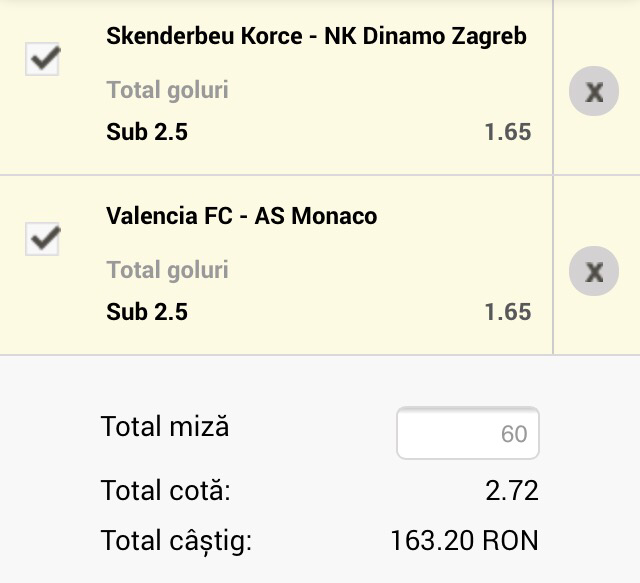Select Sub 2.5 in the Skenderbeu bet
Image resolution: width=640 pixels, height=583 pixels.
[x=147, y=132]
